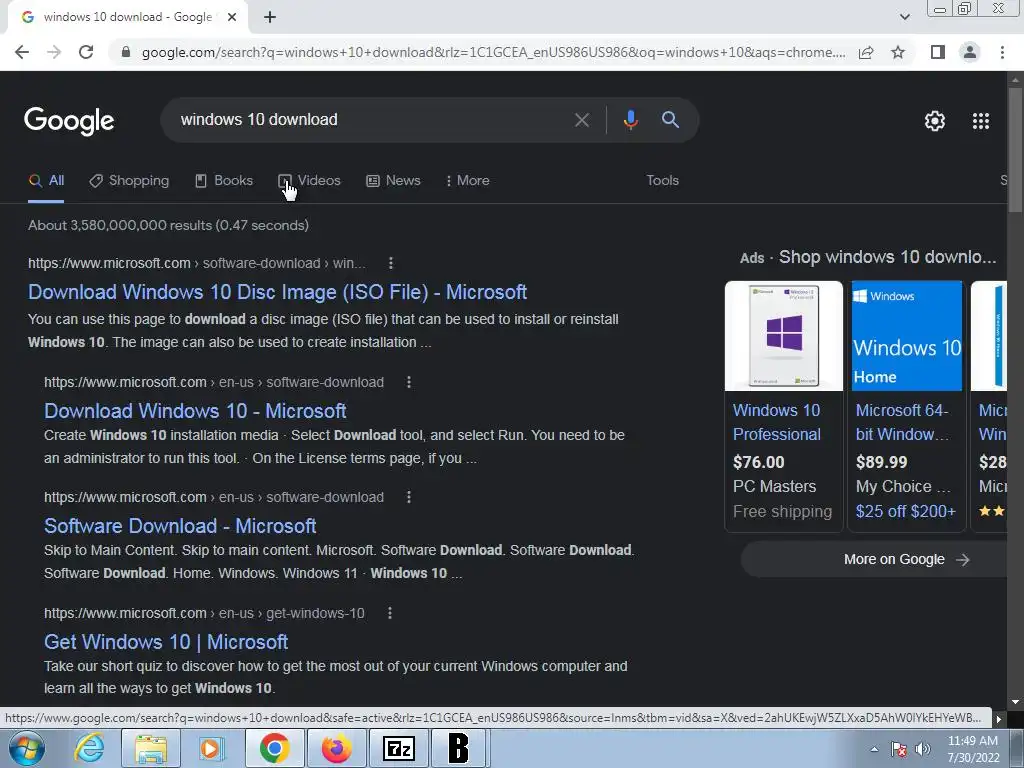Open Chrome three-dot menu
The height and width of the screenshot is (768, 1024).
(x=1002, y=52)
